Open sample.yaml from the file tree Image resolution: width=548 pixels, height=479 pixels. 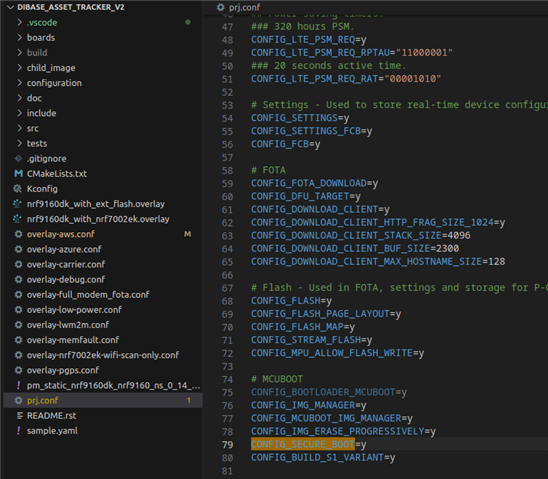[52, 430]
